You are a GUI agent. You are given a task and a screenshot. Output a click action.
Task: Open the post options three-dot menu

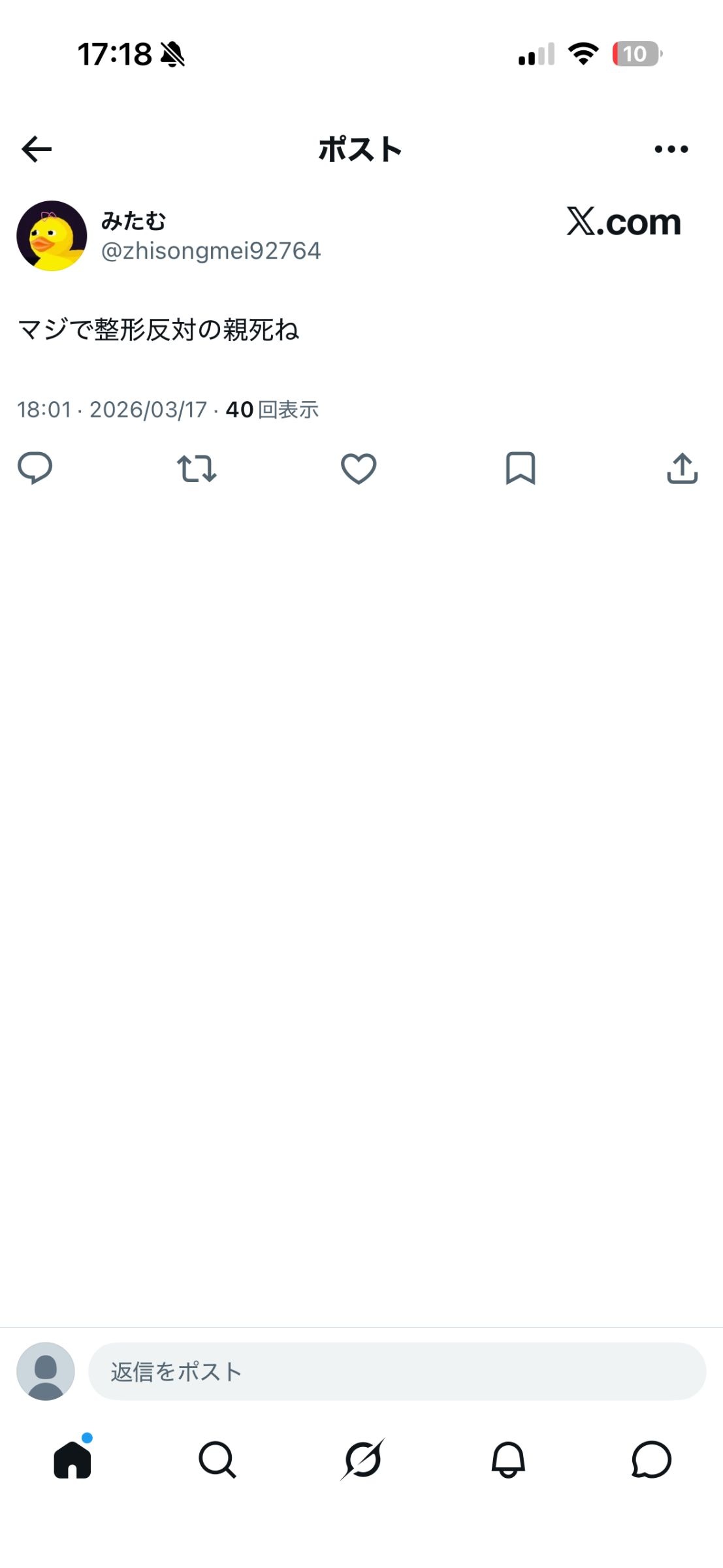click(x=670, y=149)
